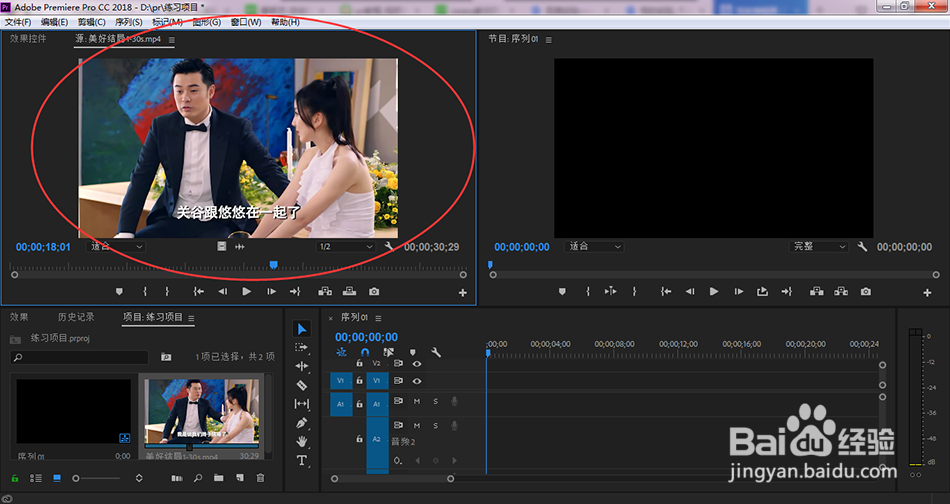The height and width of the screenshot is (504, 950).
Task: Open Program zoom level dropdown 适合
Action: point(594,247)
